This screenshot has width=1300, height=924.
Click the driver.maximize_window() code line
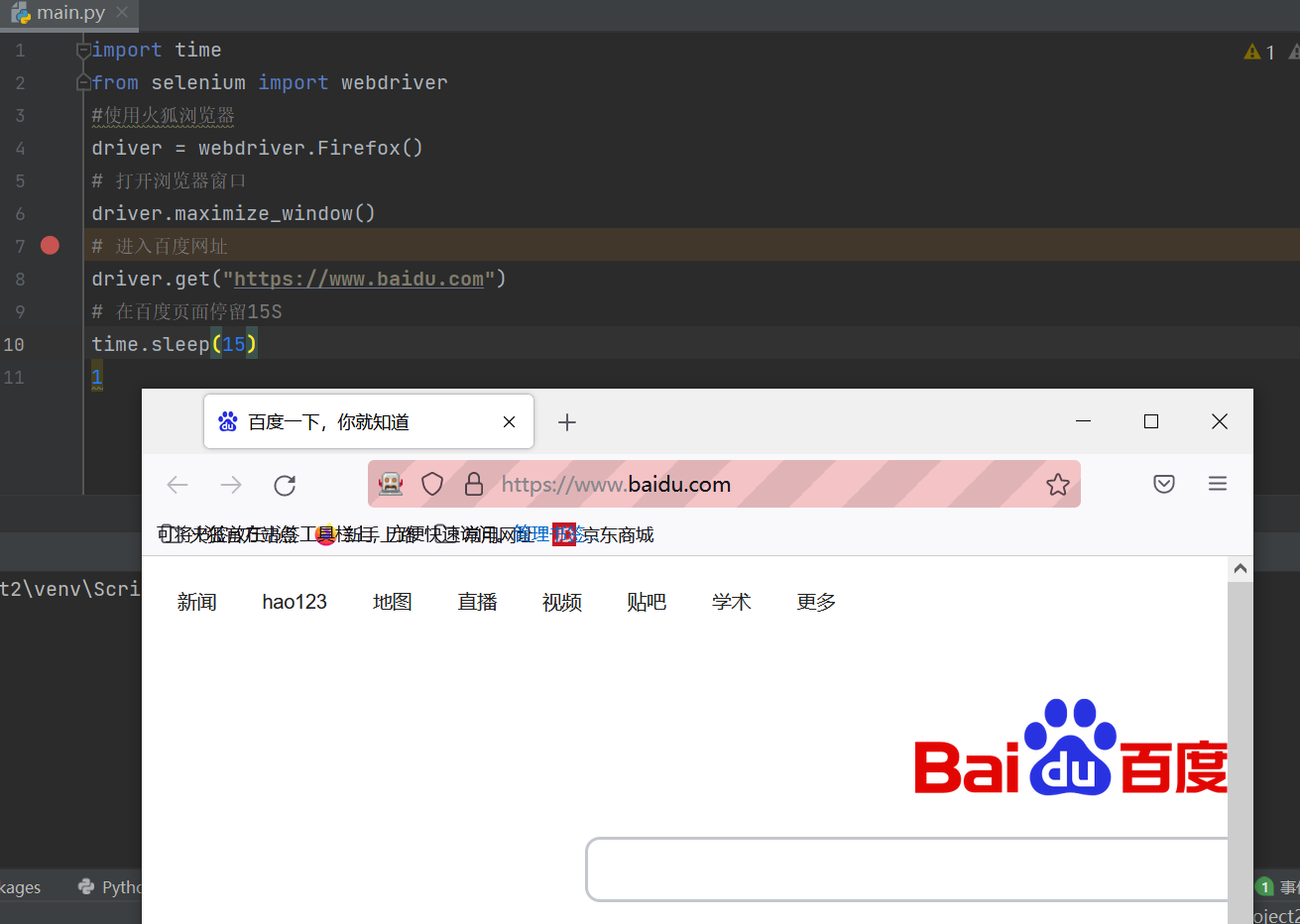(233, 213)
